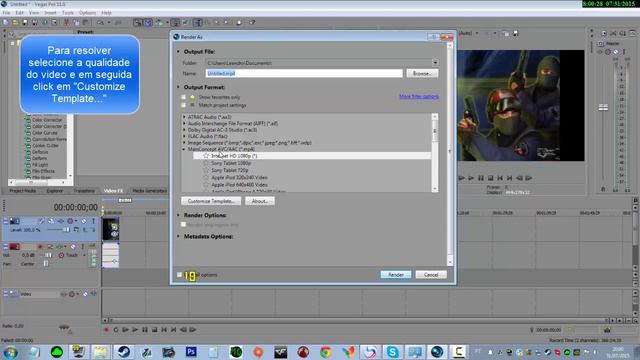
Task: Open the More filter options link
Action: 419,97
